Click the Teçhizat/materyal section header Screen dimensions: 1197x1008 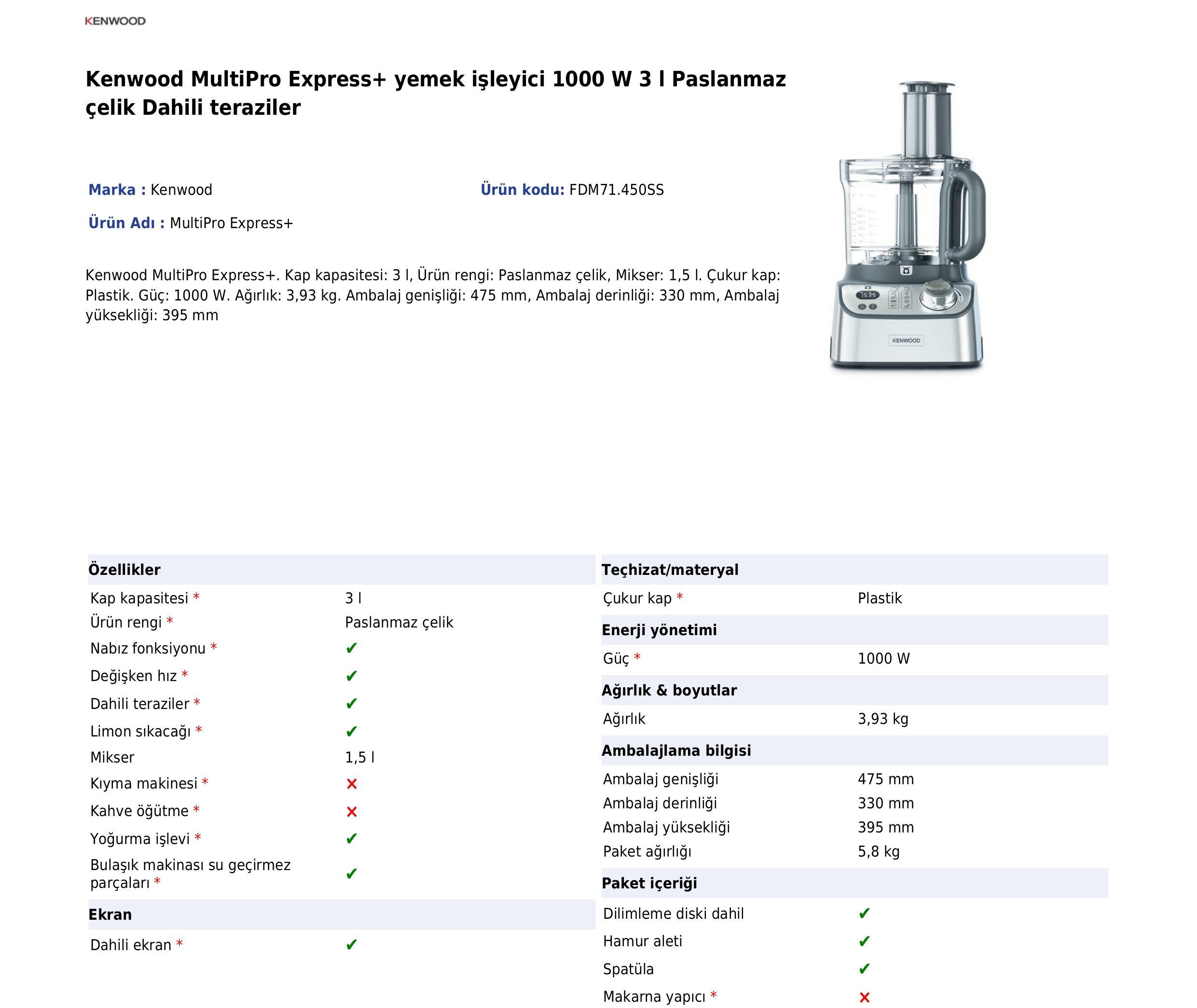(x=669, y=569)
